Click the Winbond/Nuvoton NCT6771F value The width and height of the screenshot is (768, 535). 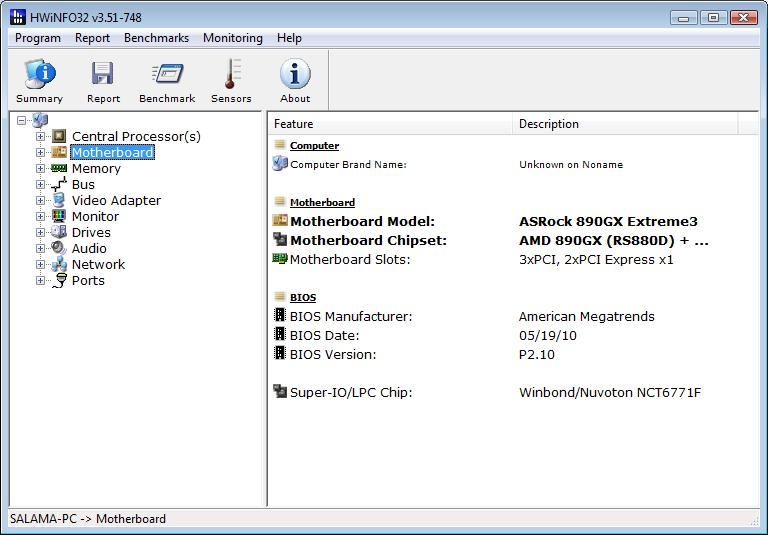coord(610,392)
